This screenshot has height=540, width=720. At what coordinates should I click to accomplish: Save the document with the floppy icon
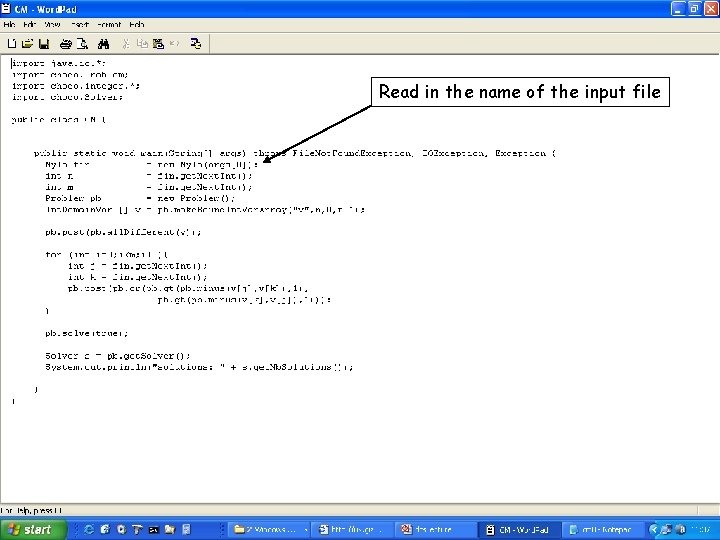coord(44,44)
